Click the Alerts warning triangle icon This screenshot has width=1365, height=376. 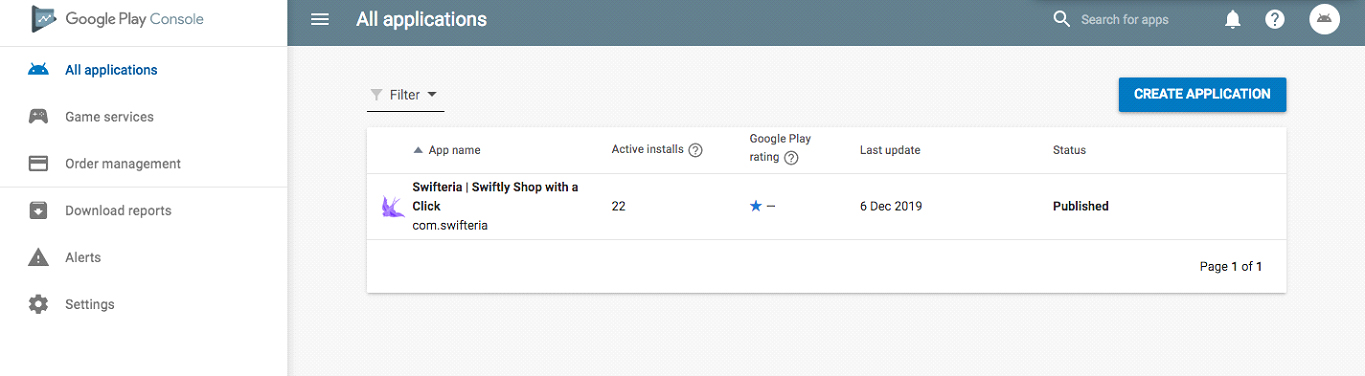[x=38, y=257]
